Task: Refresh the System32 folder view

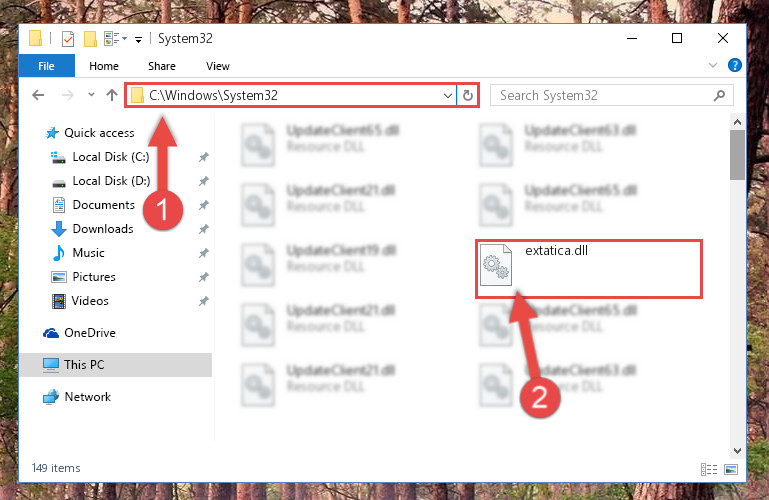Action: 468,95
